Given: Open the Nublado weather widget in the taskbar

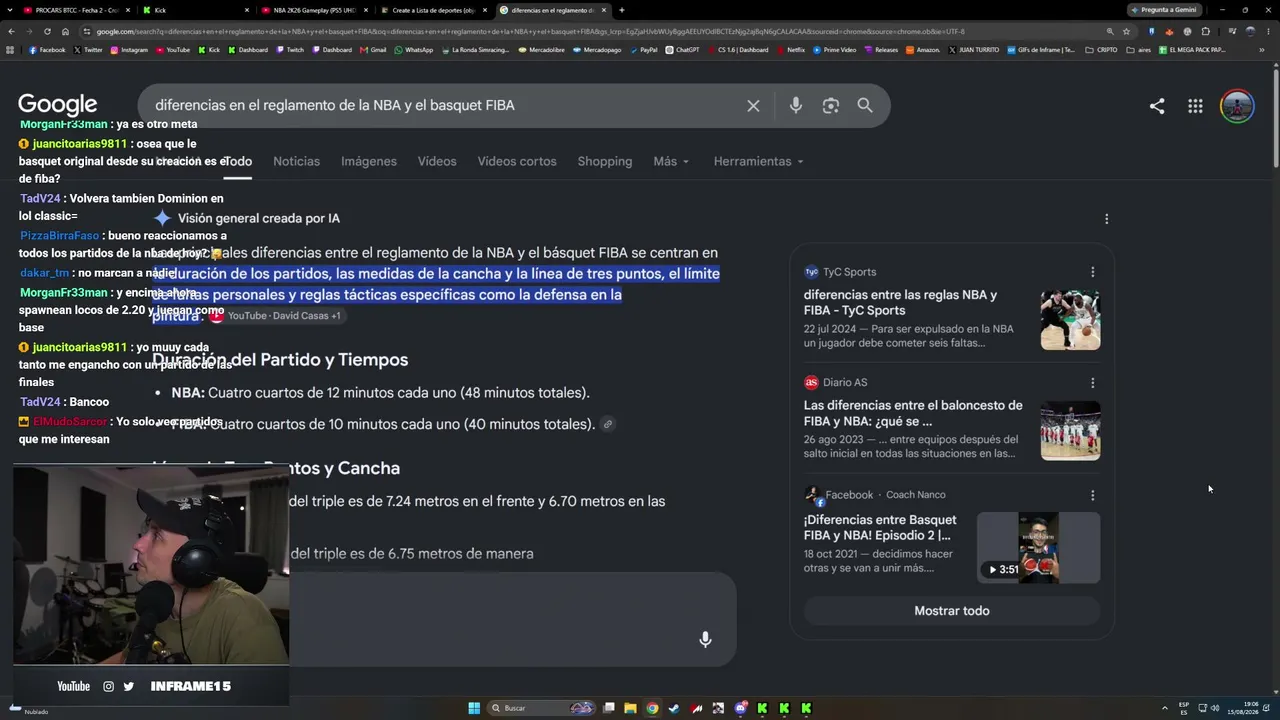Looking at the screenshot, I should click(x=28, y=710).
